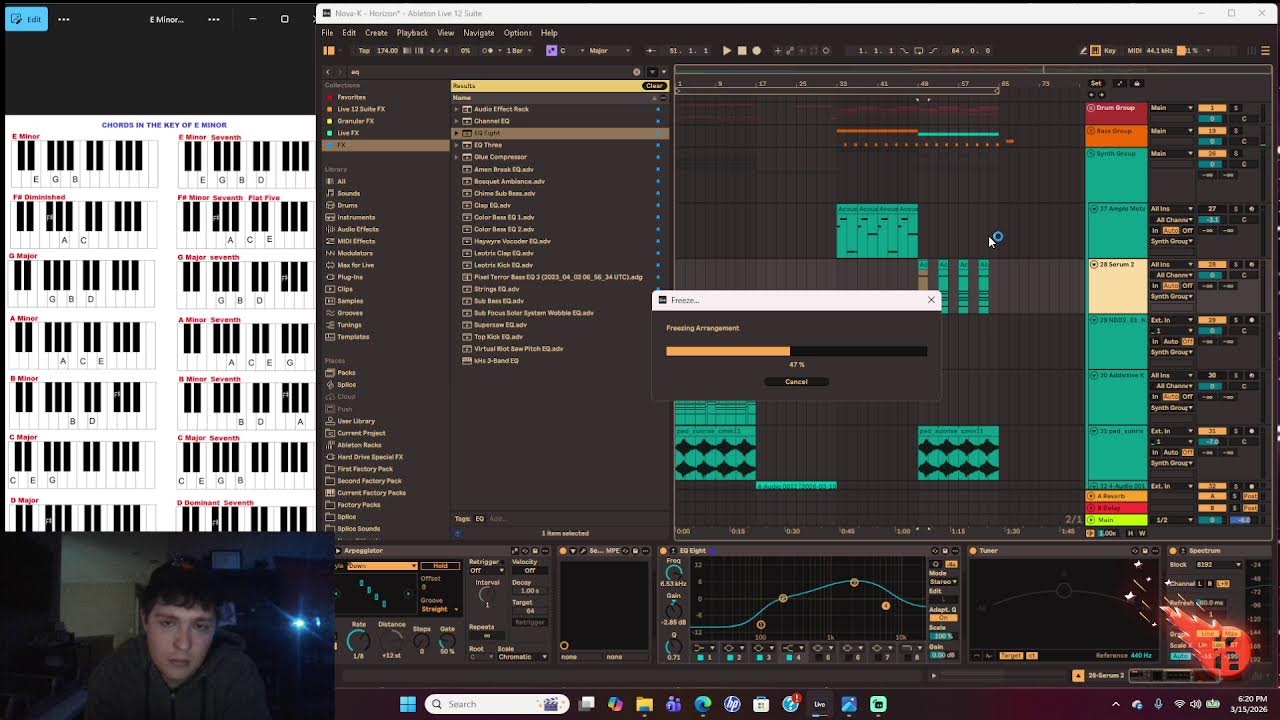Select the Plug-Ins library category
This screenshot has width=1280, height=720.
pos(350,277)
